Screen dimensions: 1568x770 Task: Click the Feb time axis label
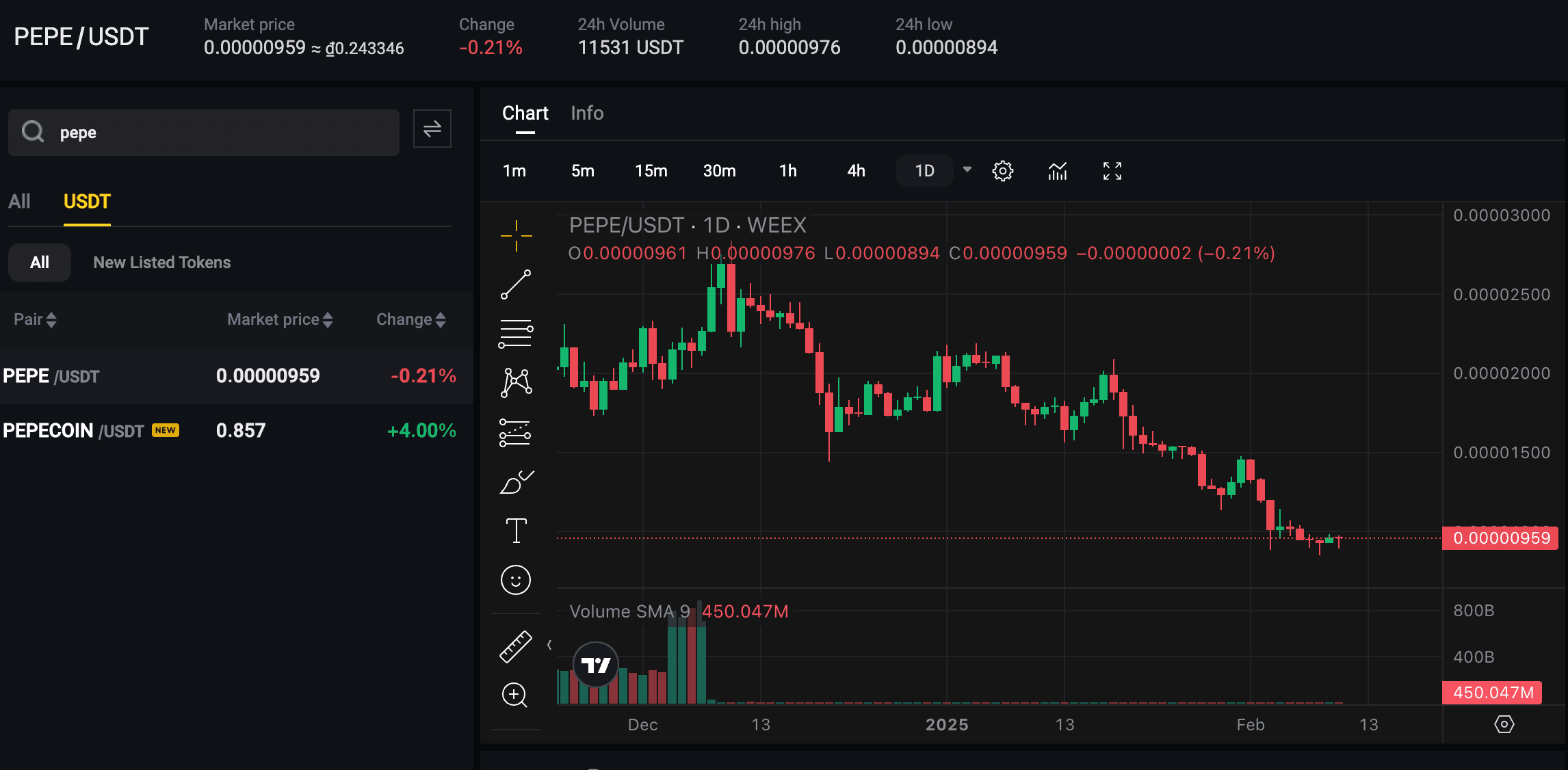pyautogui.click(x=1251, y=725)
